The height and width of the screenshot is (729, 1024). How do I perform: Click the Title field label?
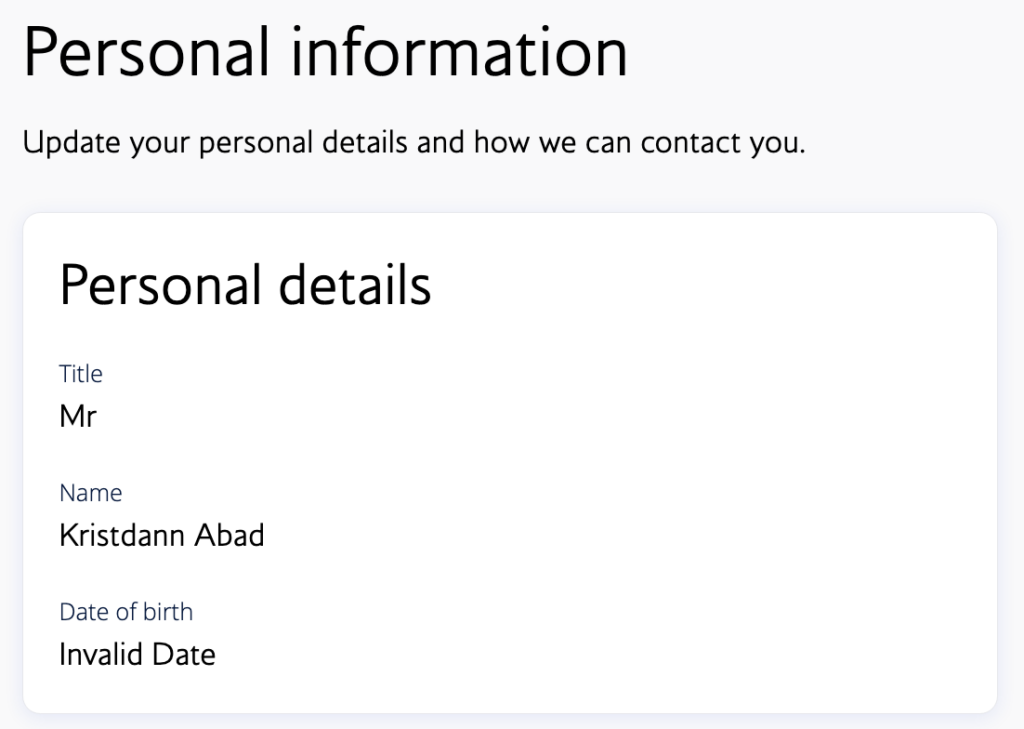point(81,374)
